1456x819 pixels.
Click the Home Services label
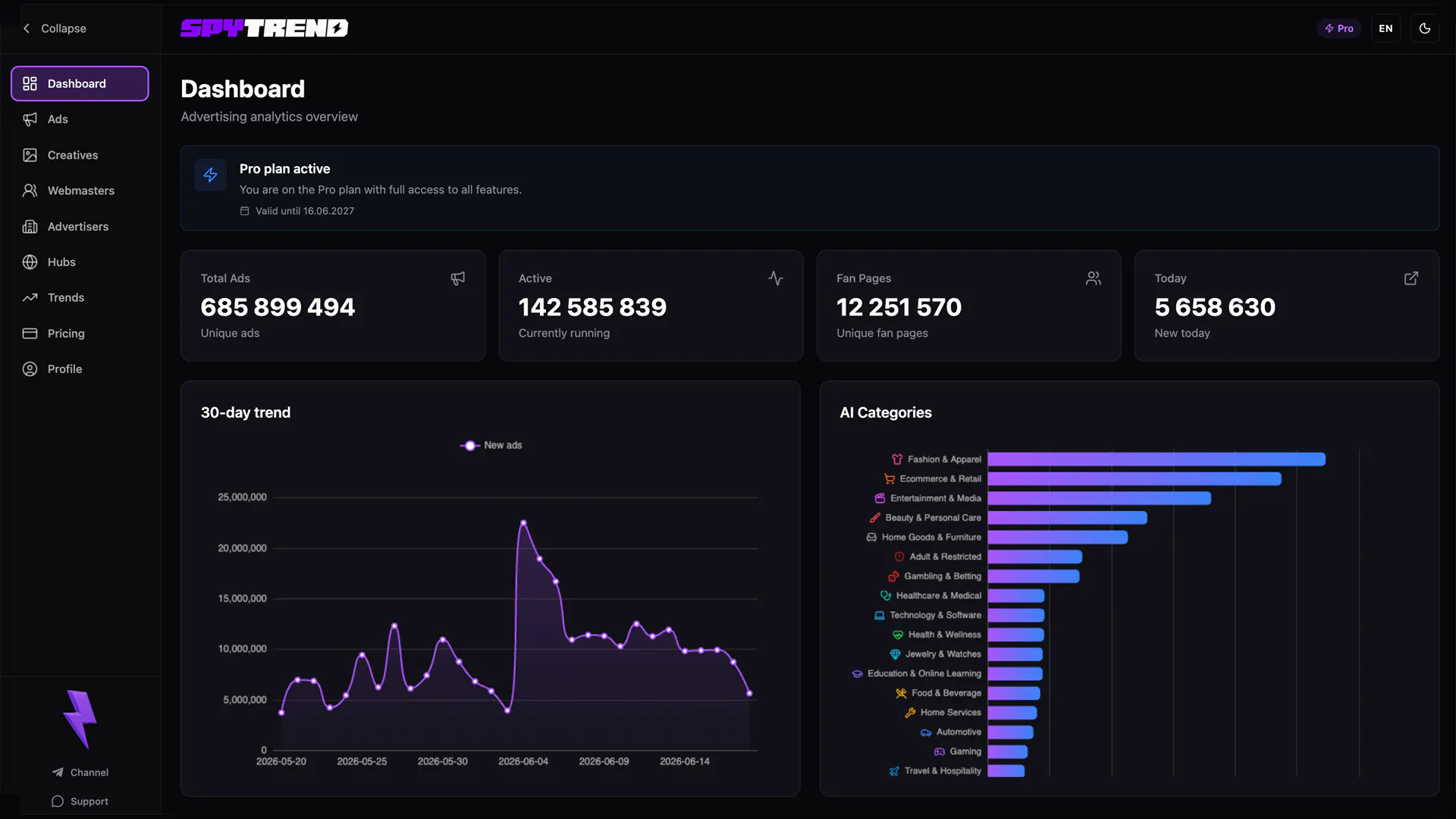tap(950, 713)
